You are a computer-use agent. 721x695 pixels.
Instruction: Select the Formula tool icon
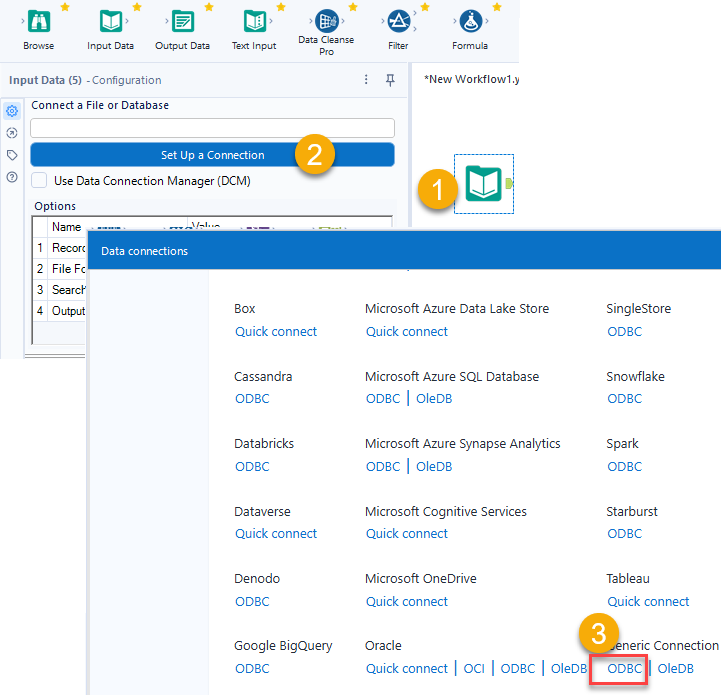471,21
